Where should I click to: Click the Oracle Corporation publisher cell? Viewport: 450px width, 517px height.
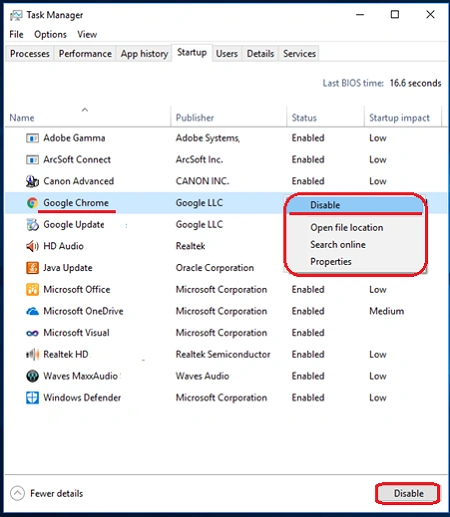(215, 268)
